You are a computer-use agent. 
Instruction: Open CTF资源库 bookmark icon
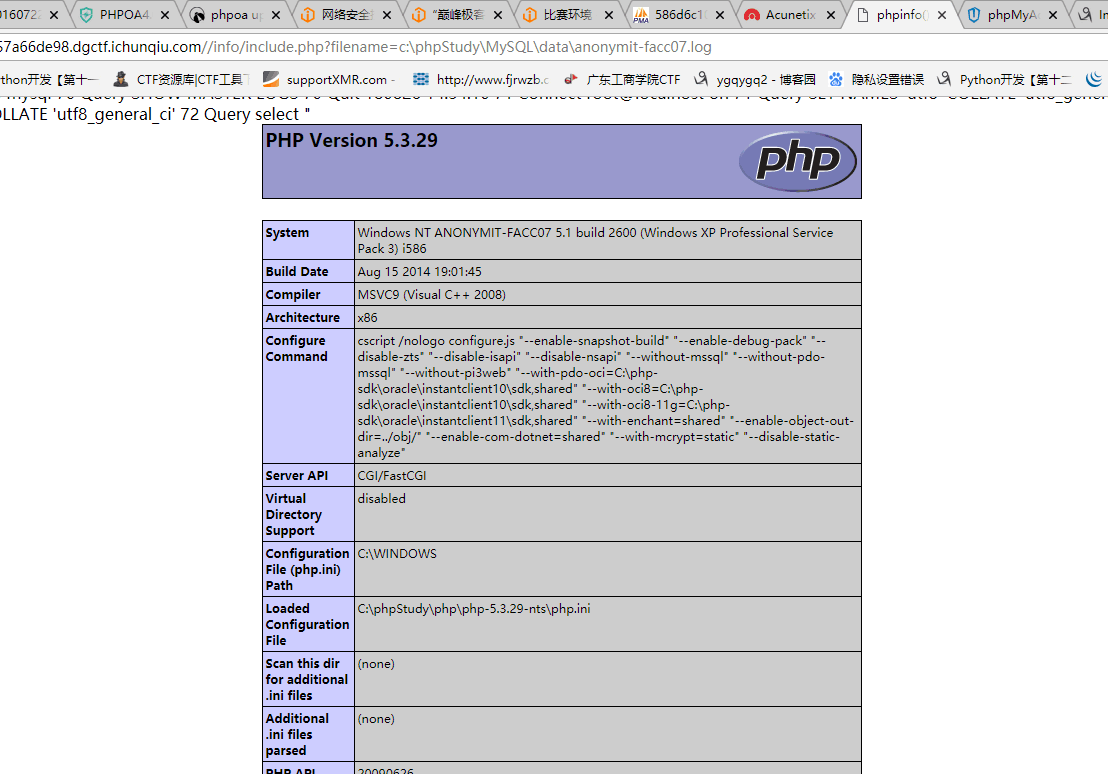point(121,79)
